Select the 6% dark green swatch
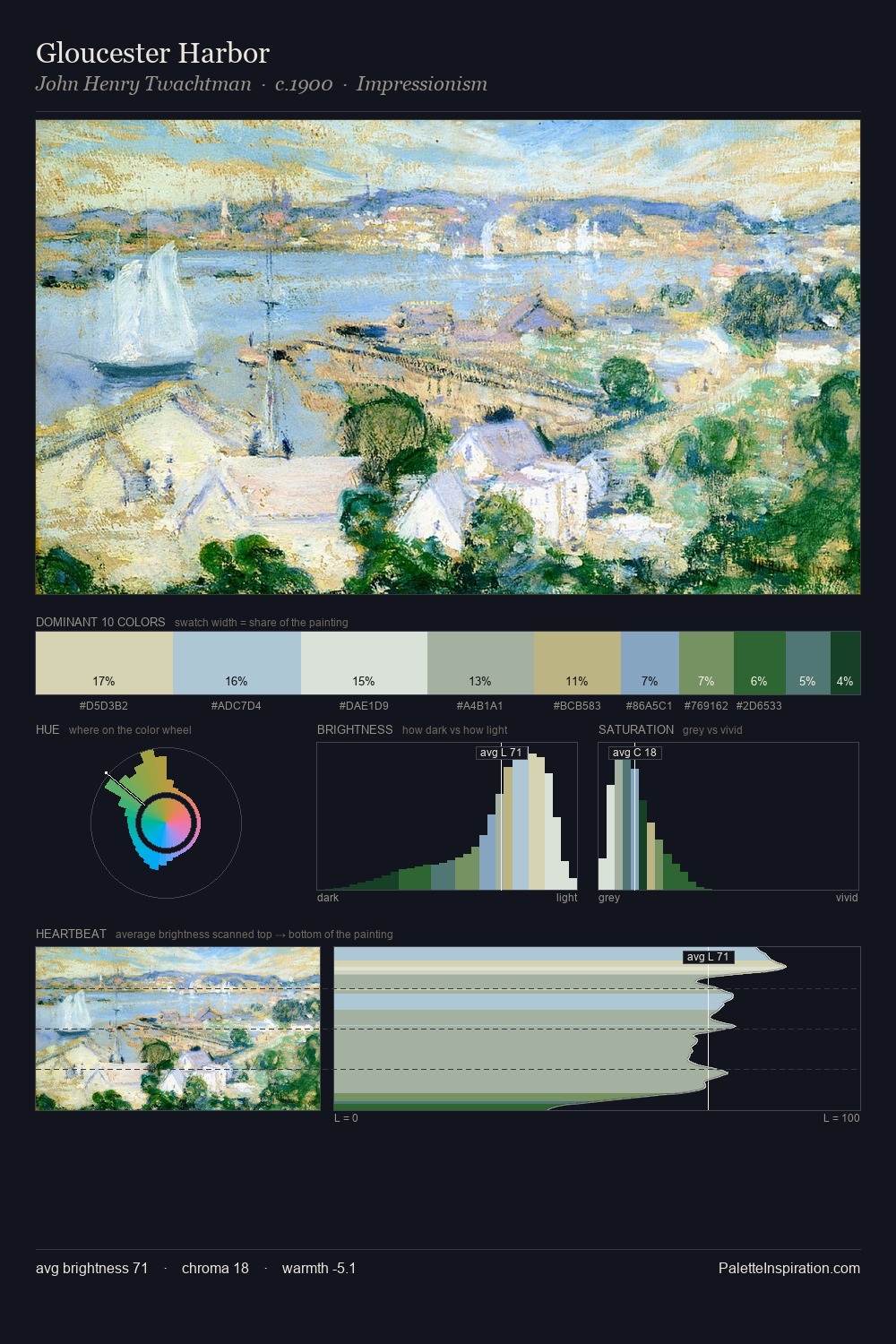This screenshot has width=896, height=1344. coord(759,663)
